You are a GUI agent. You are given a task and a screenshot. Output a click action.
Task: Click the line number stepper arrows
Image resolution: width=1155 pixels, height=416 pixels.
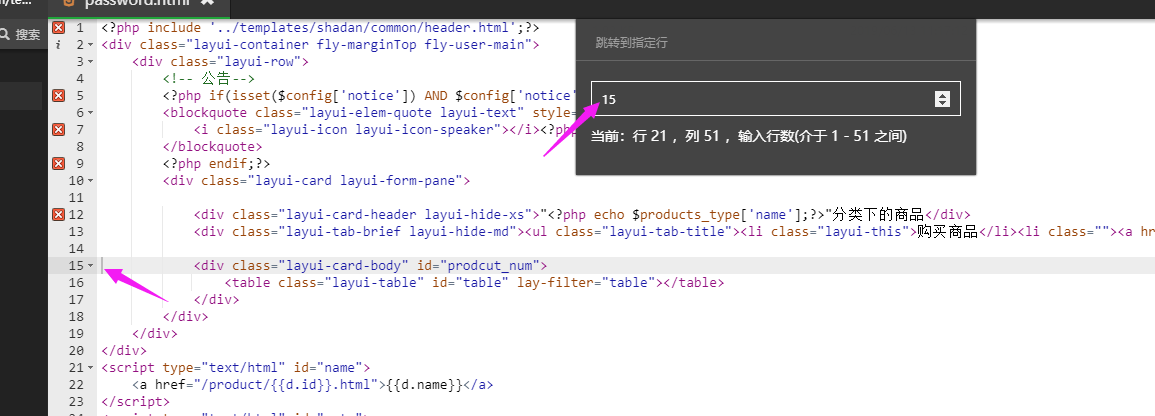(x=941, y=99)
